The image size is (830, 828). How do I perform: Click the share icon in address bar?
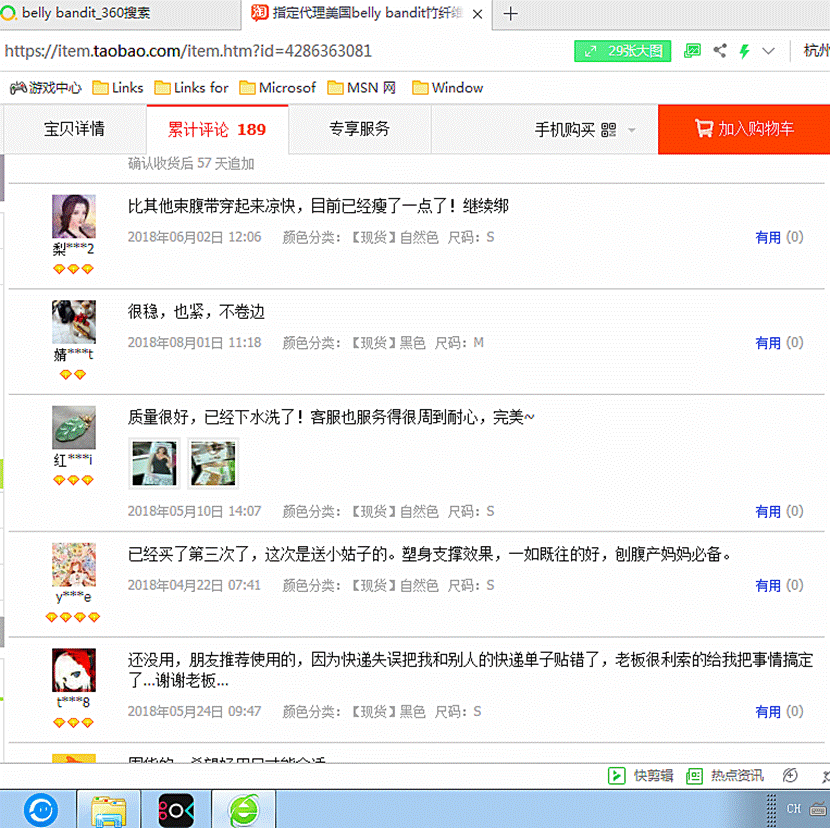point(719,51)
